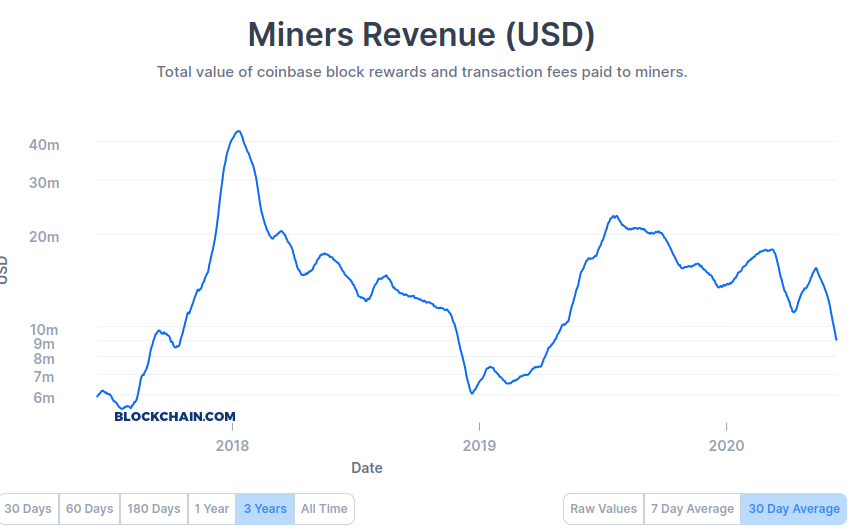Click the 2020 tick on the date axis
This screenshot has width=866, height=532.
726,445
